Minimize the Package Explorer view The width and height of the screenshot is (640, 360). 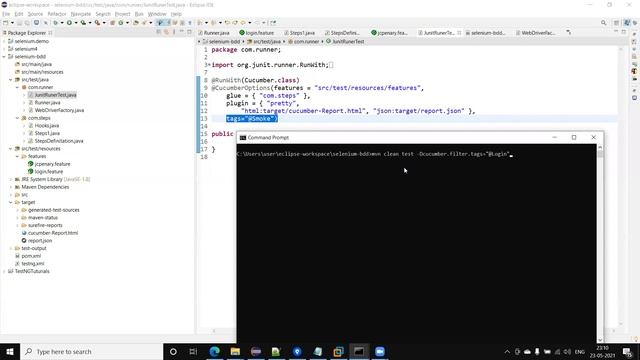click(x=182, y=32)
